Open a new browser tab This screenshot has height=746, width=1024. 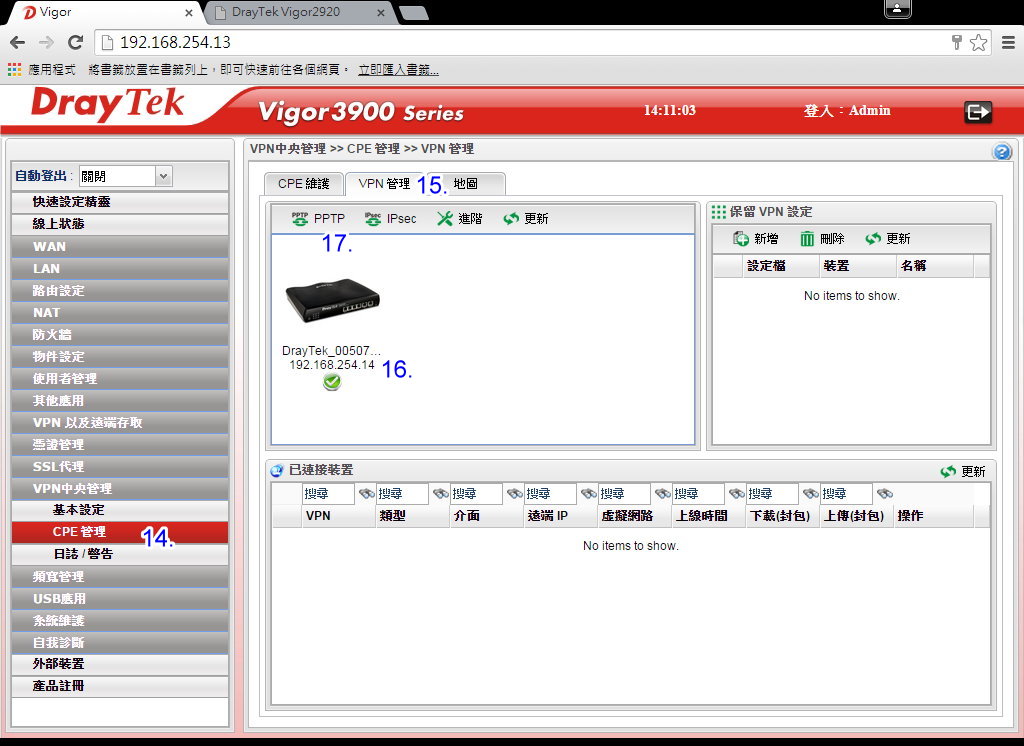[x=413, y=13]
